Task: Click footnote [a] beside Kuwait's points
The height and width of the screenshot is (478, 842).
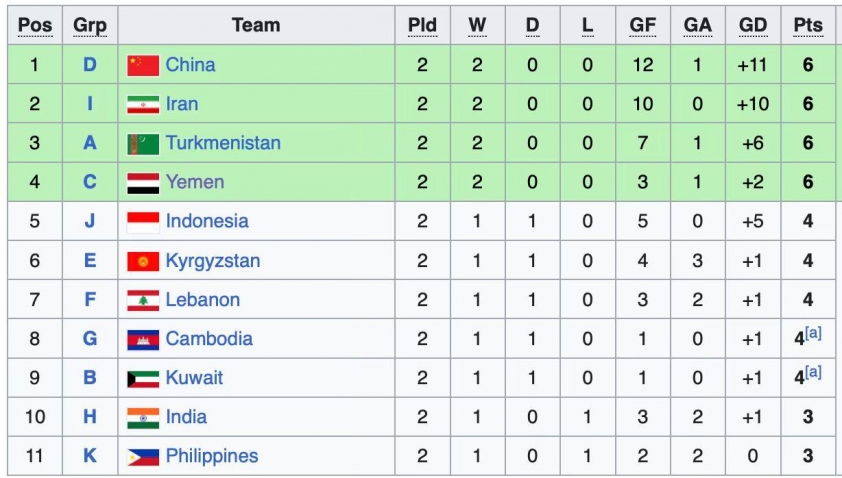Action: [x=813, y=372]
